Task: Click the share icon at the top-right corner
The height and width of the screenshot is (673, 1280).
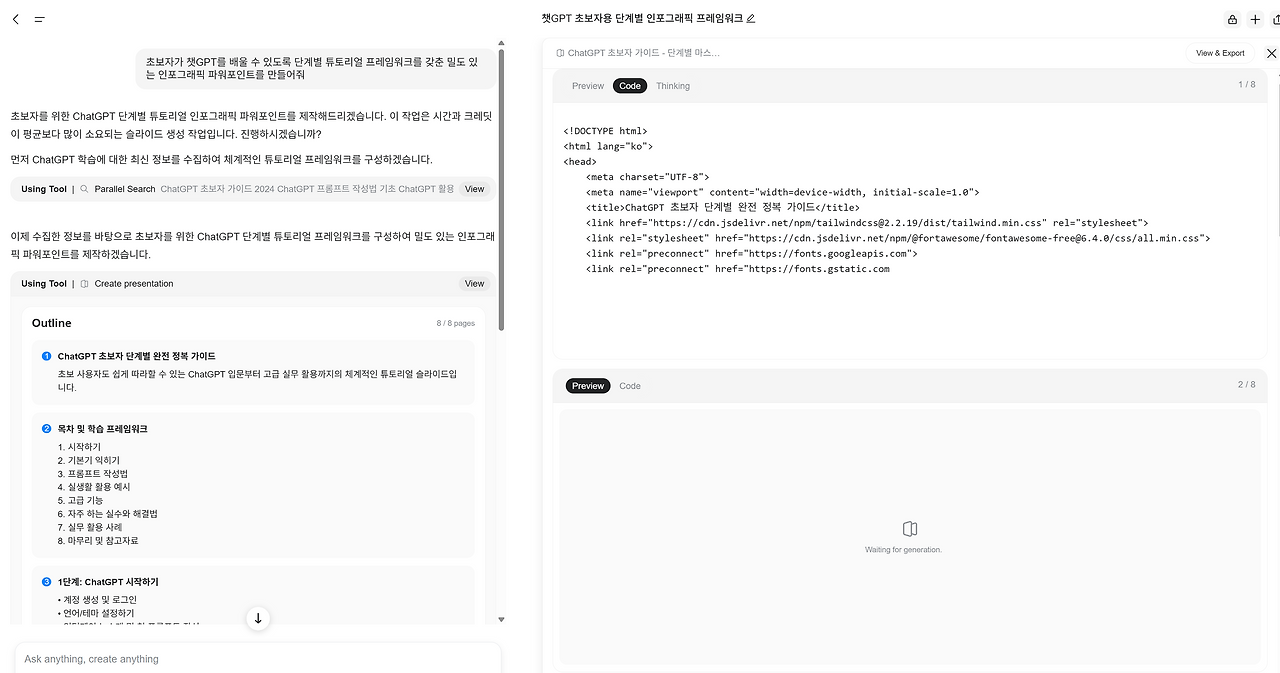Action: click(1277, 18)
